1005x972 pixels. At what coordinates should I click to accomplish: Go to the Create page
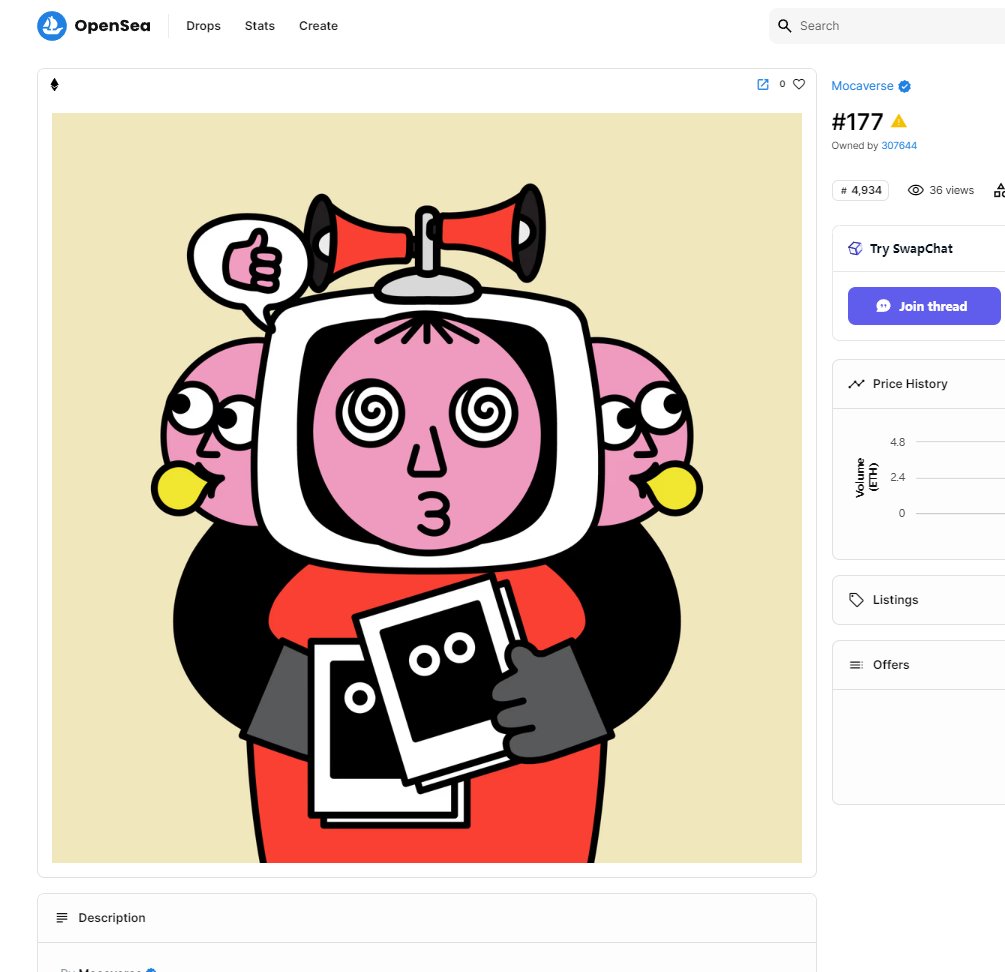coord(318,26)
